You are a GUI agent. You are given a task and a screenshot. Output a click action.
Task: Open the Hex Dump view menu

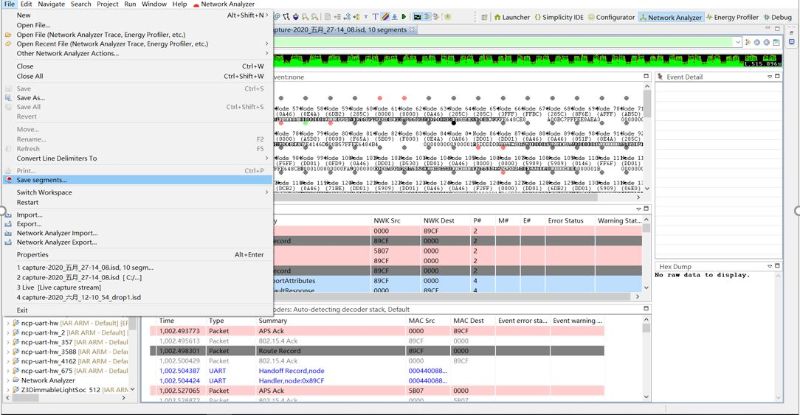pyautogui.click(x=769, y=266)
